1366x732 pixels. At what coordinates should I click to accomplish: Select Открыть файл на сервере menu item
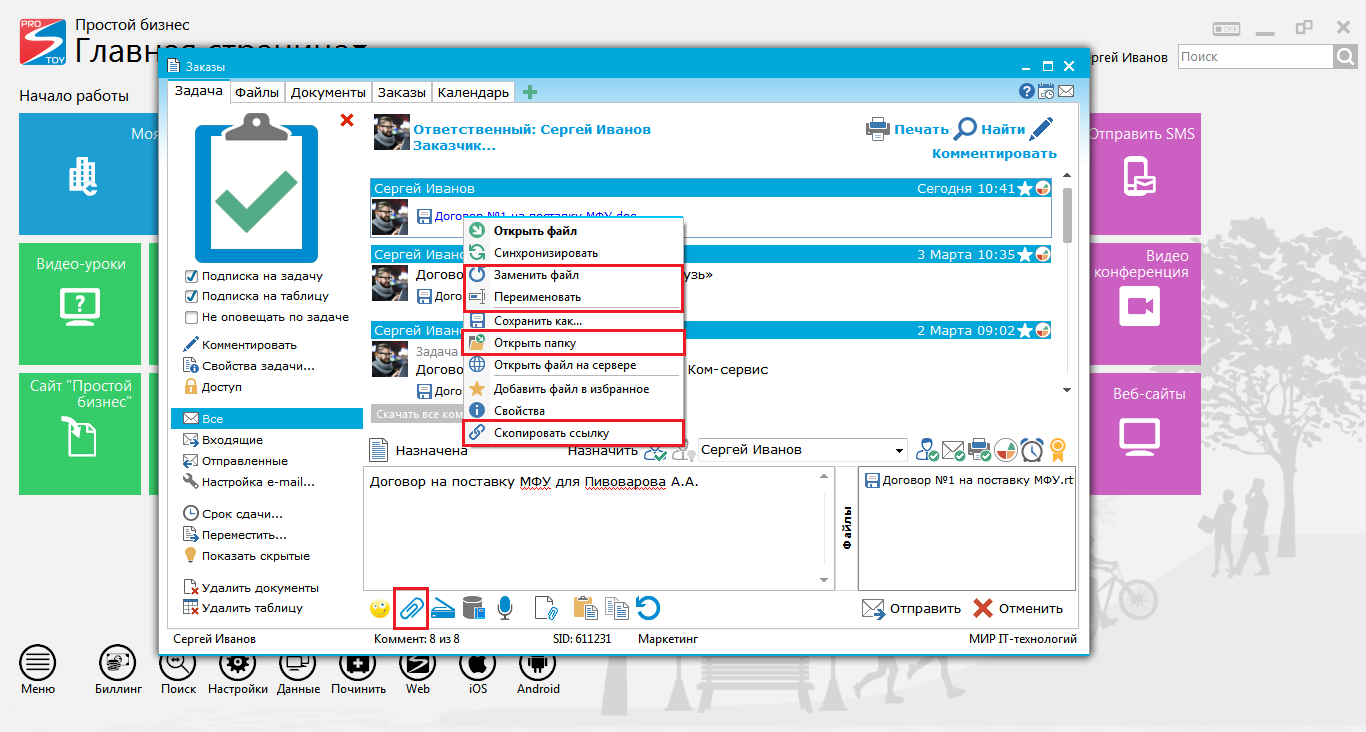click(x=574, y=365)
